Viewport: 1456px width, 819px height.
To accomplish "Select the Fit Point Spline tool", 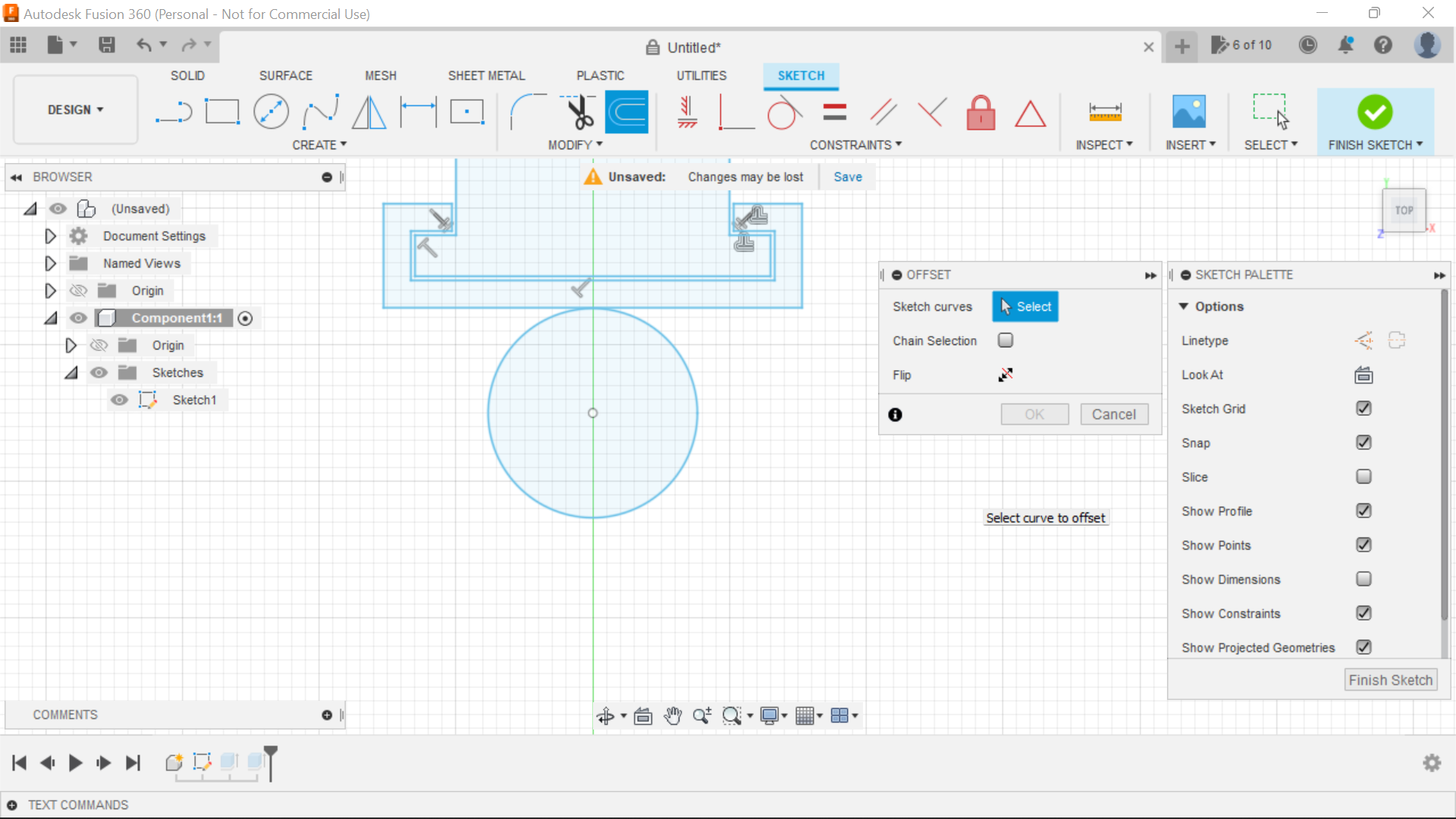I will coord(319,111).
